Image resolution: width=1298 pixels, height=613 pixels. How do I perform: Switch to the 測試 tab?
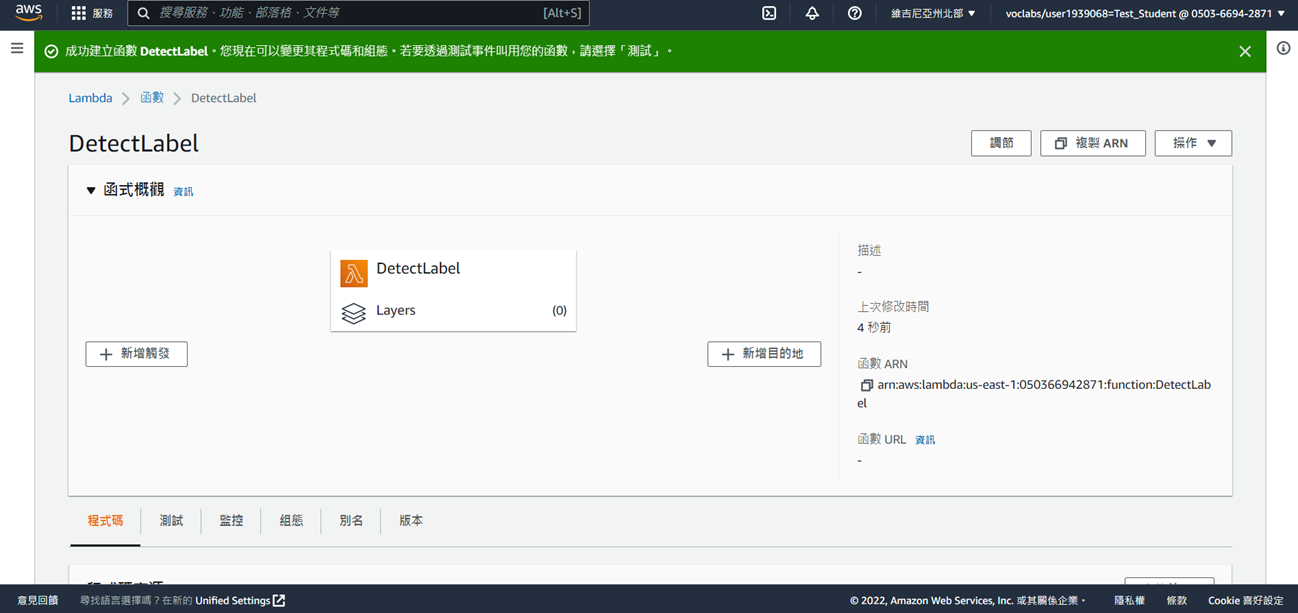[171, 521]
